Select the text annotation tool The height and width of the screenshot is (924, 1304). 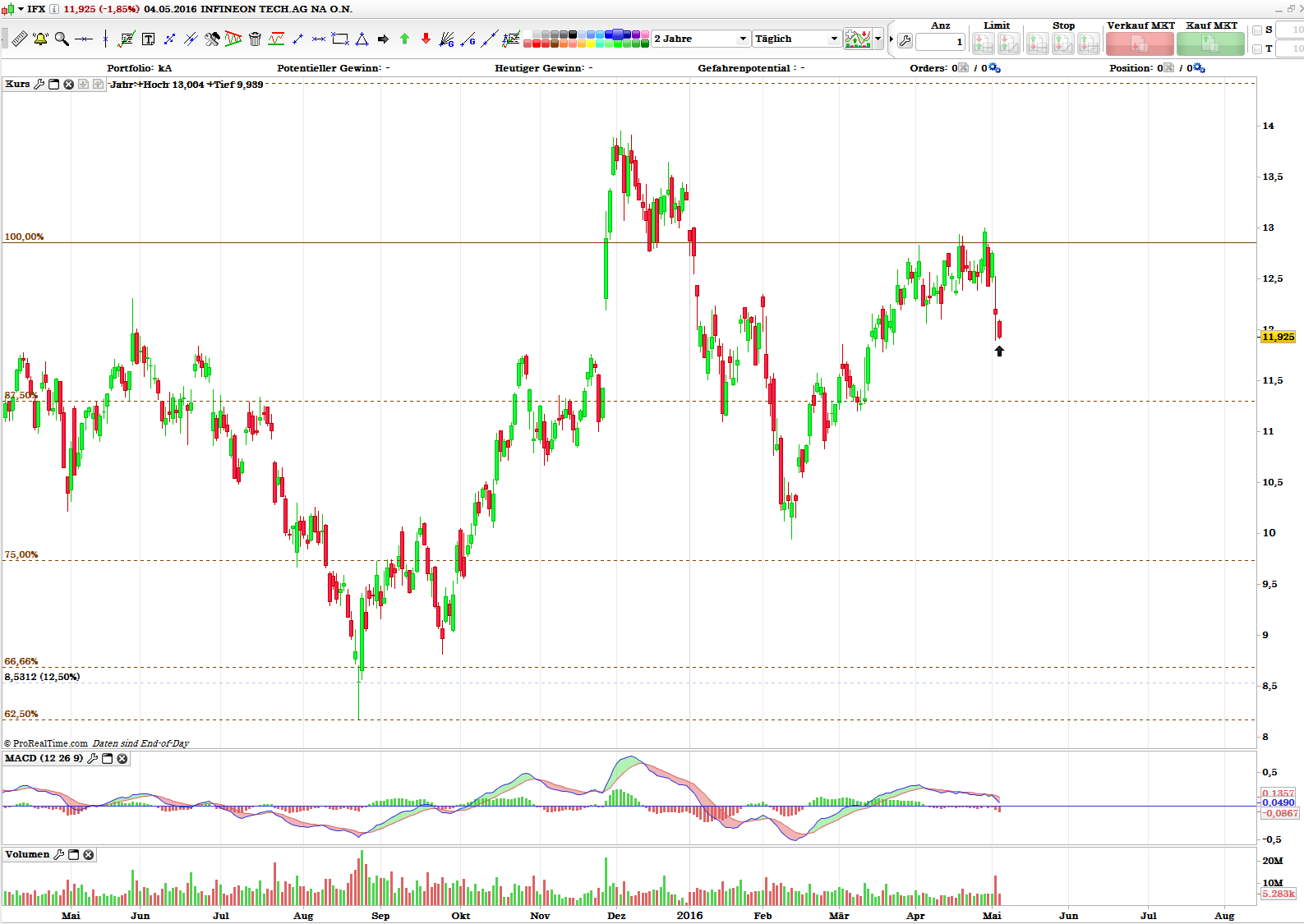tap(148, 39)
